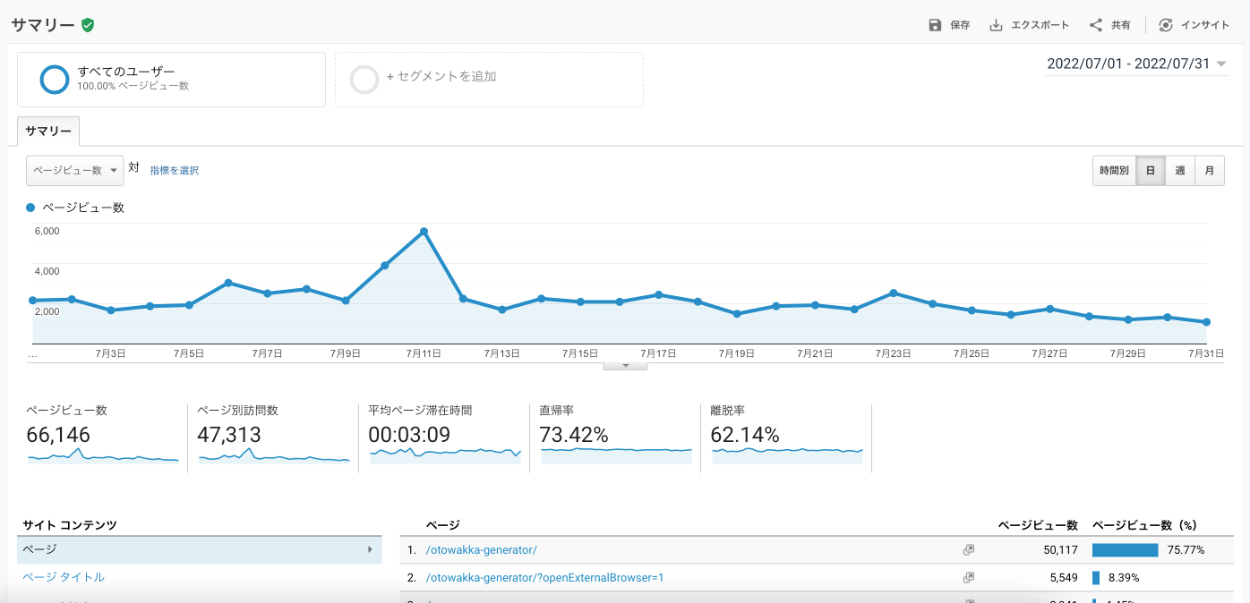Open the date range picker dropdown
1250x603 pixels.
tap(1137, 64)
